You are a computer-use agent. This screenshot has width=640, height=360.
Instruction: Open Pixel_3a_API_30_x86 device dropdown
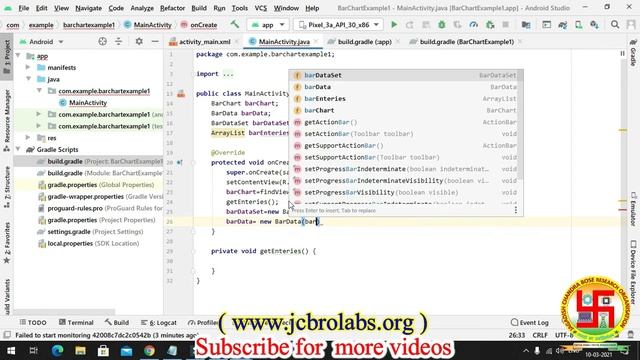click(x=339, y=25)
